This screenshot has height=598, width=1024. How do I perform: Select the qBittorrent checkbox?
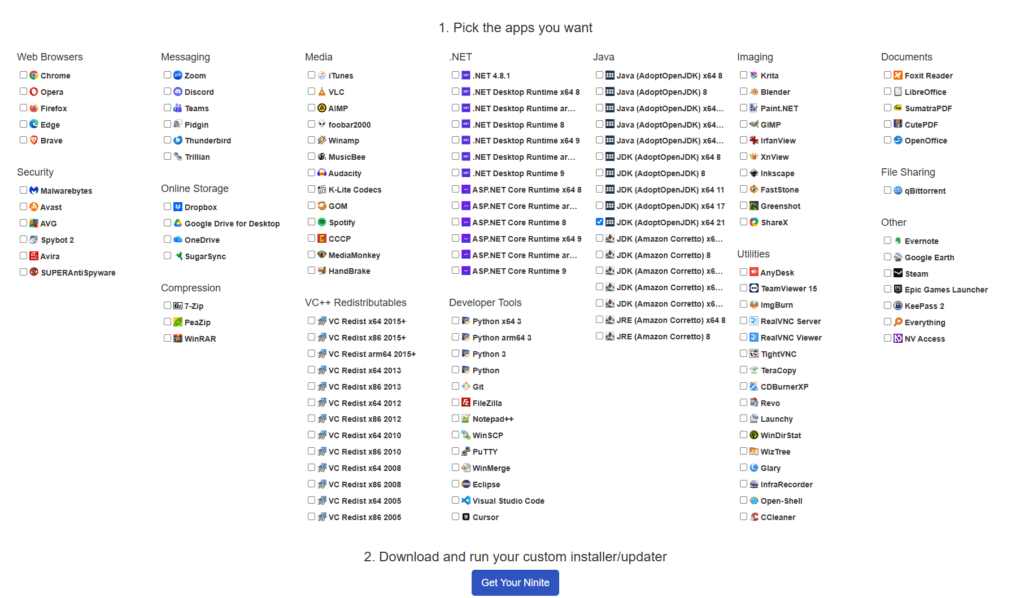[887, 190]
